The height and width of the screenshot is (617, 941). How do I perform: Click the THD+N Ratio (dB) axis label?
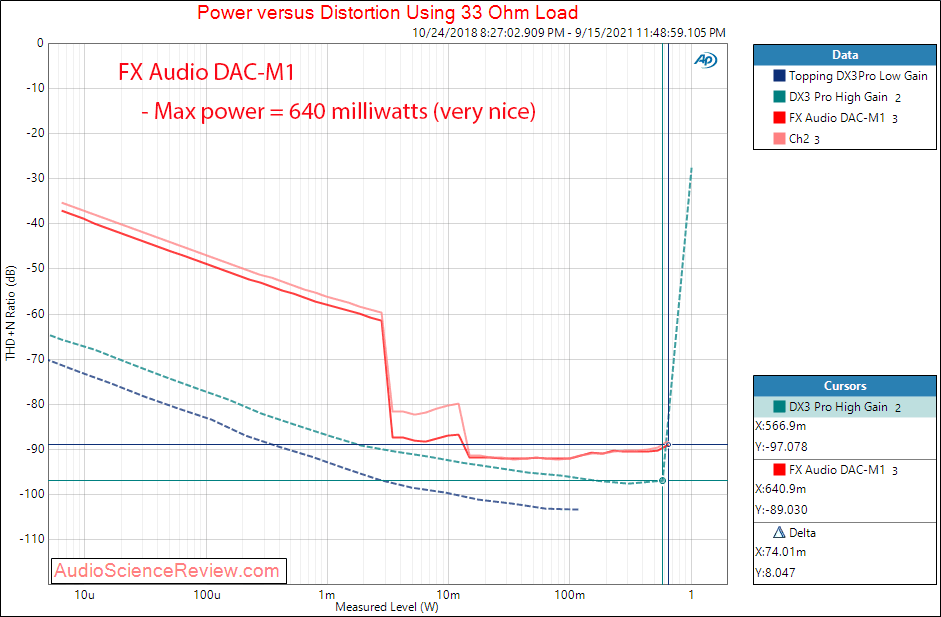pyautogui.click(x=11, y=313)
